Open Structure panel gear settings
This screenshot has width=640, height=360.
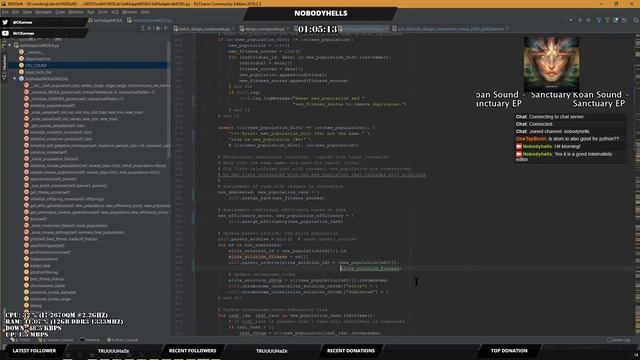click(x=158, y=29)
